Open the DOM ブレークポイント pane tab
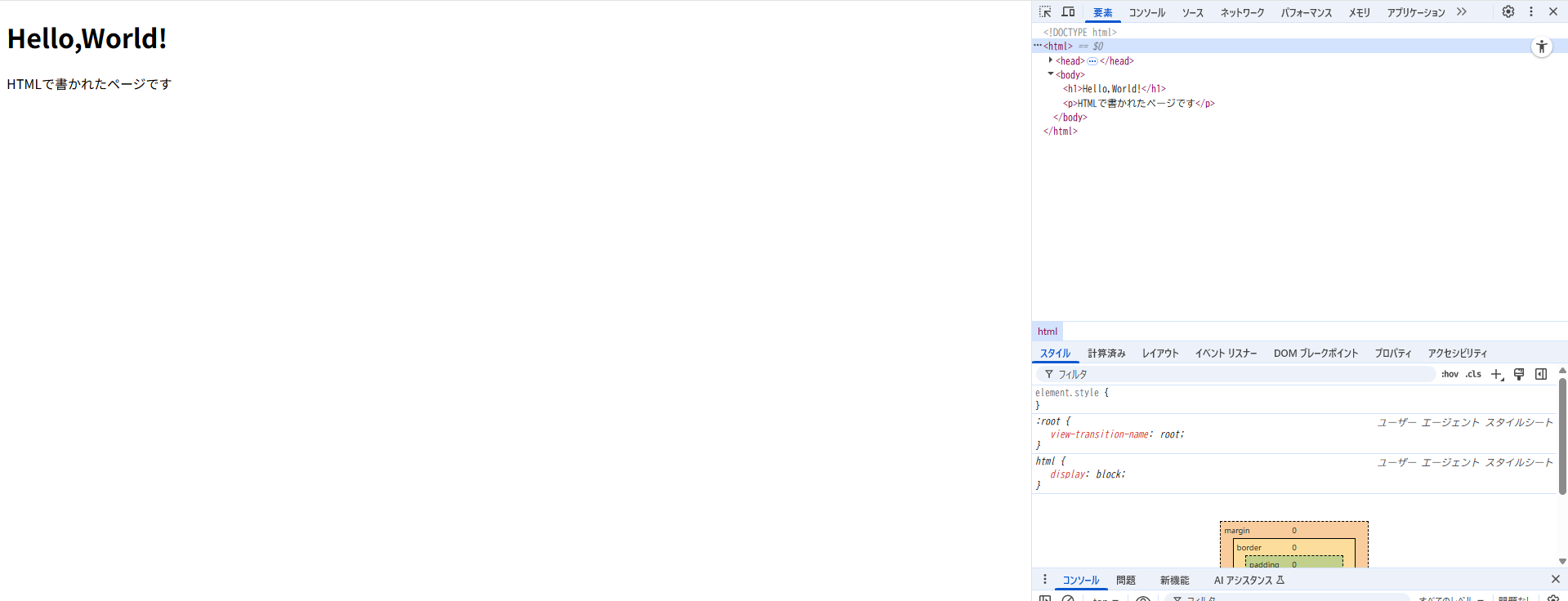The width and height of the screenshot is (1568, 601). click(1316, 354)
